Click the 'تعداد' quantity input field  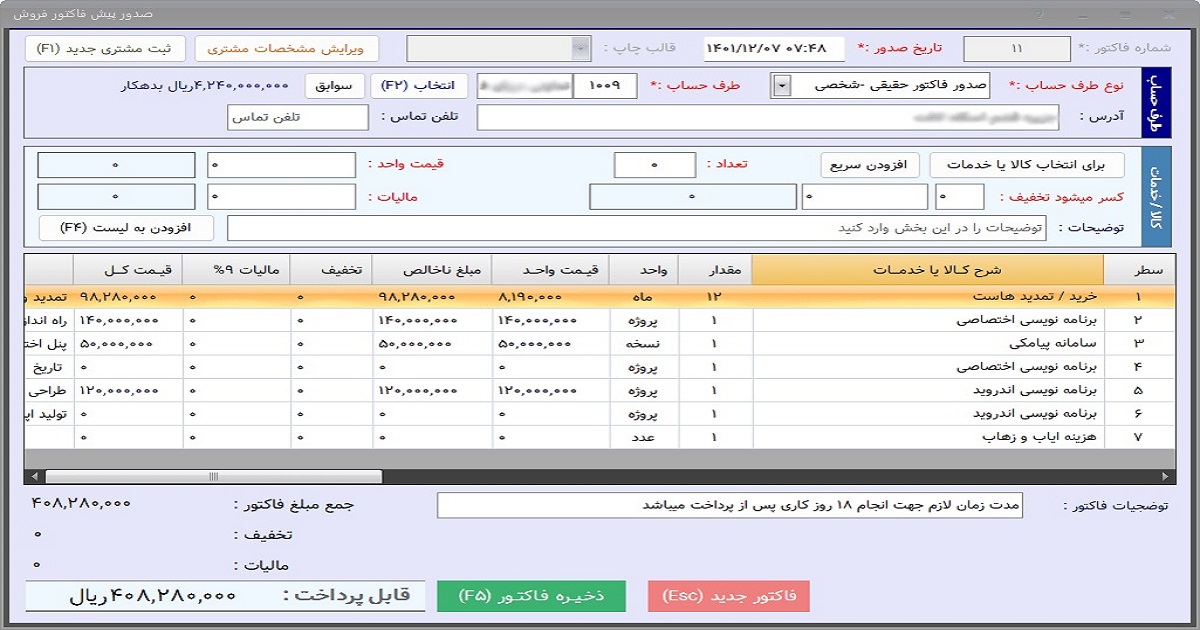(x=654, y=165)
